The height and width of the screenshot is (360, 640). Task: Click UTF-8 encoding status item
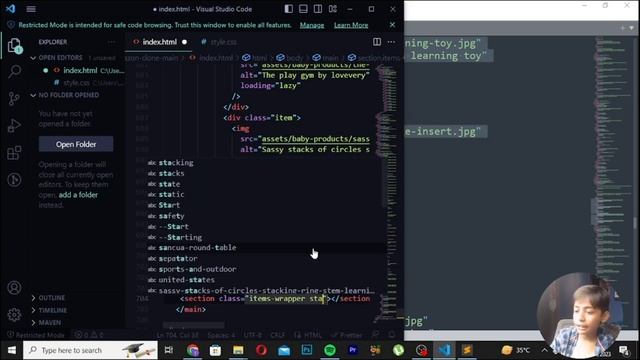tap(253, 335)
